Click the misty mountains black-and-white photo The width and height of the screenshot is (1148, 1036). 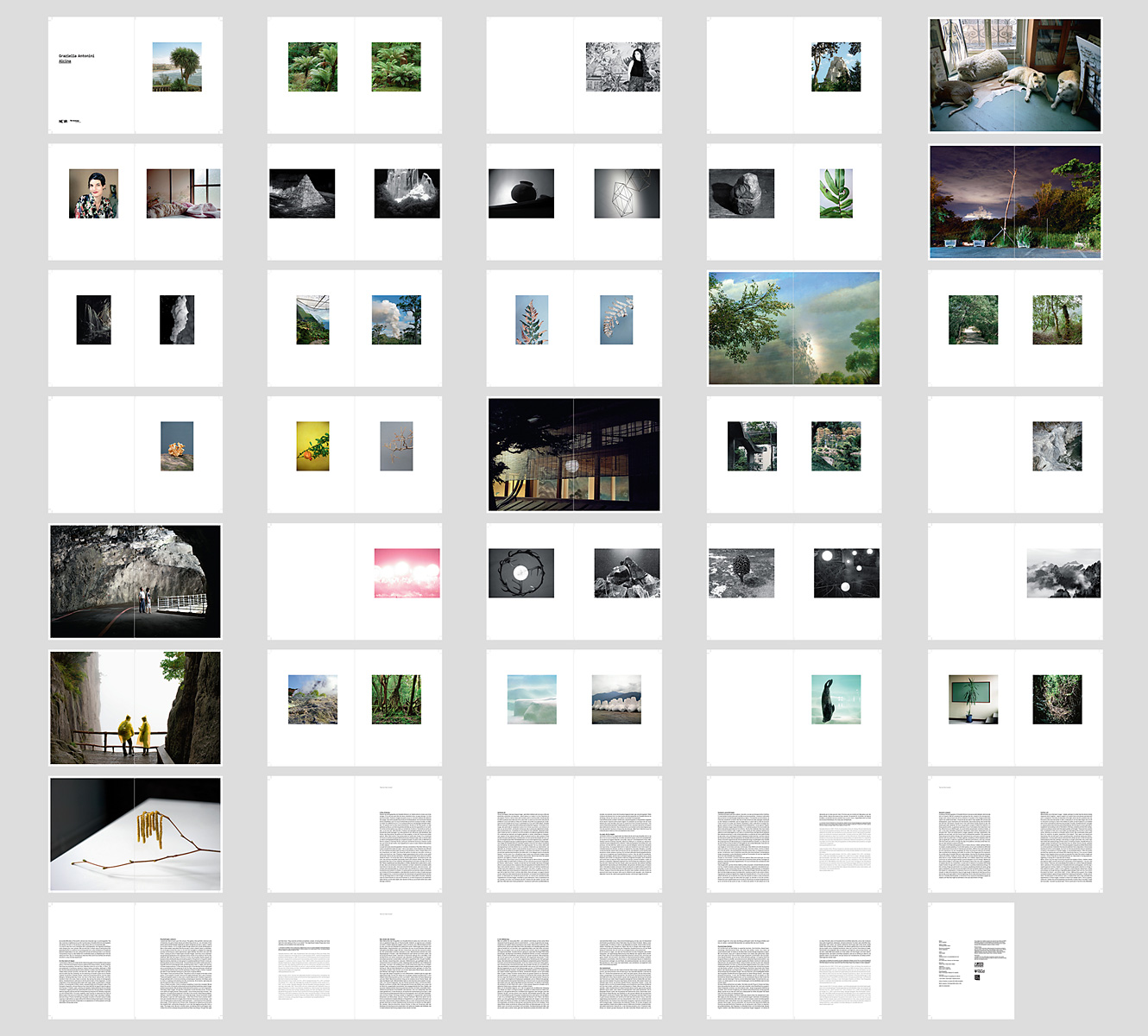coord(1063,572)
